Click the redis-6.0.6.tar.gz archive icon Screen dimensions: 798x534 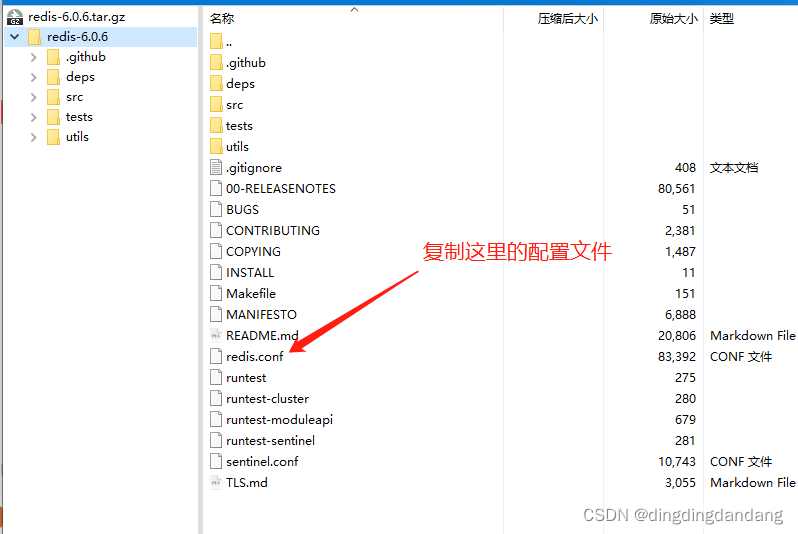15,17
